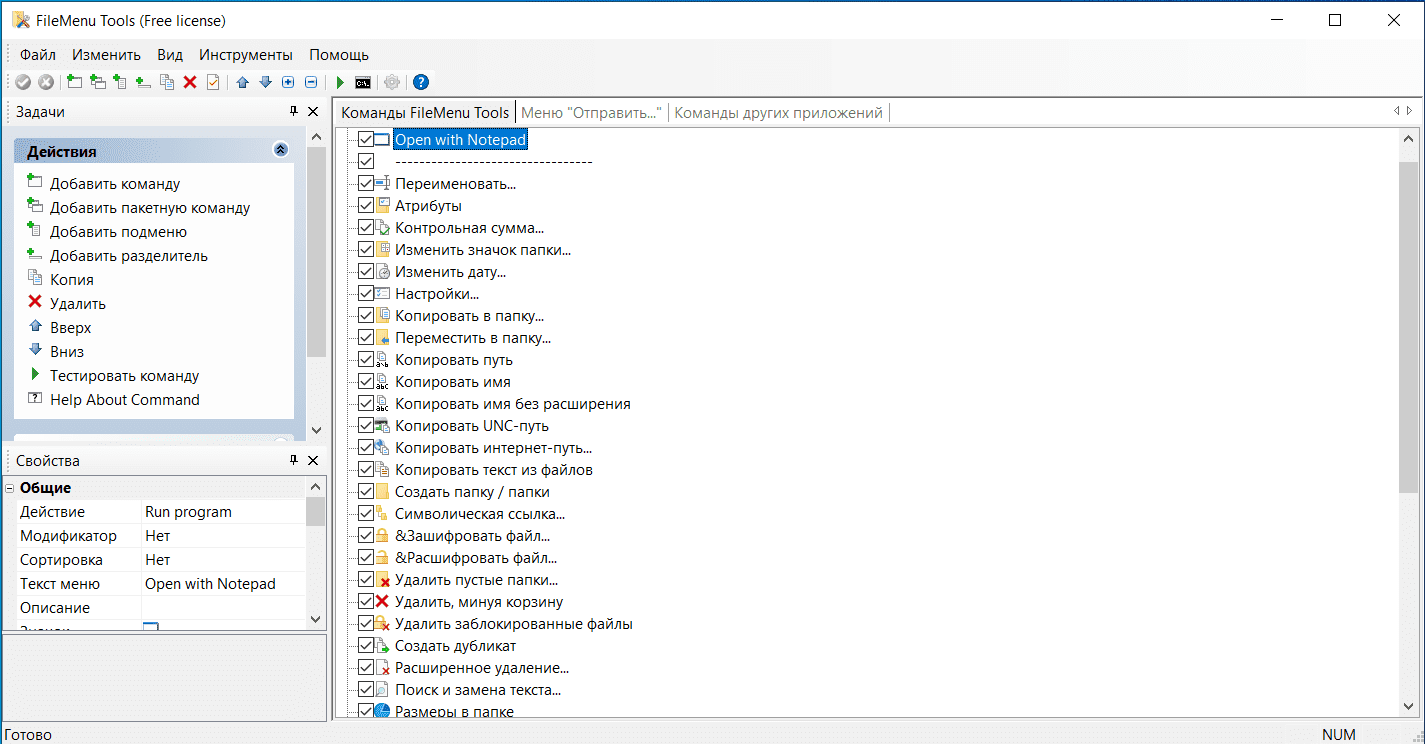The width and height of the screenshot is (1425, 744).
Task: Click the green checkmark apply icon in toolbar
Action: click(23, 82)
